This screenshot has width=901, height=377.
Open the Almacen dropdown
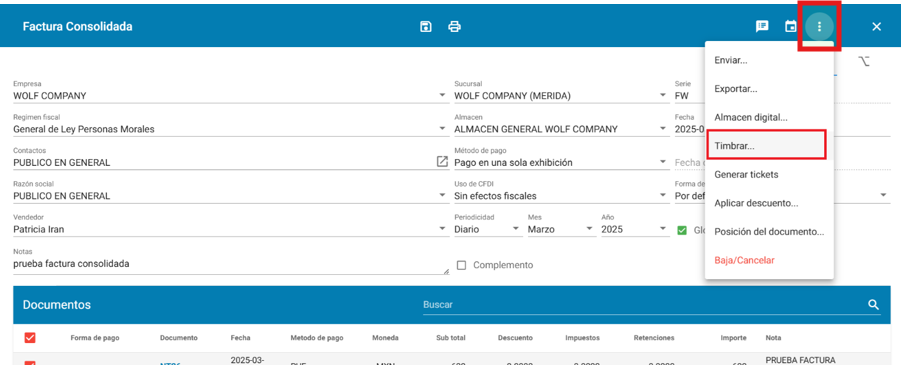click(x=663, y=129)
